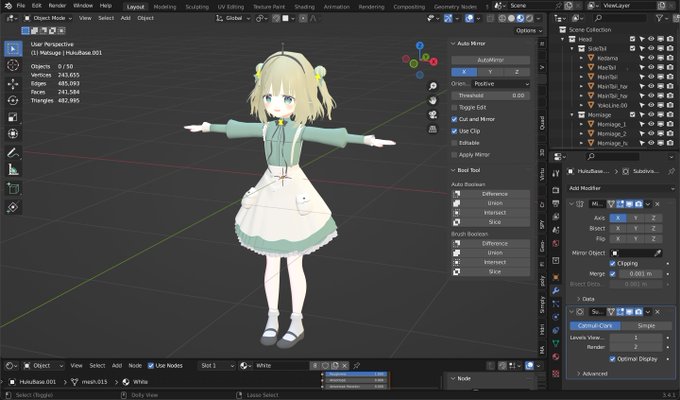Uncheck Clipping in Mirror modifier
Image resolution: width=680 pixels, height=400 pixels.
click(x=612, y=263)
